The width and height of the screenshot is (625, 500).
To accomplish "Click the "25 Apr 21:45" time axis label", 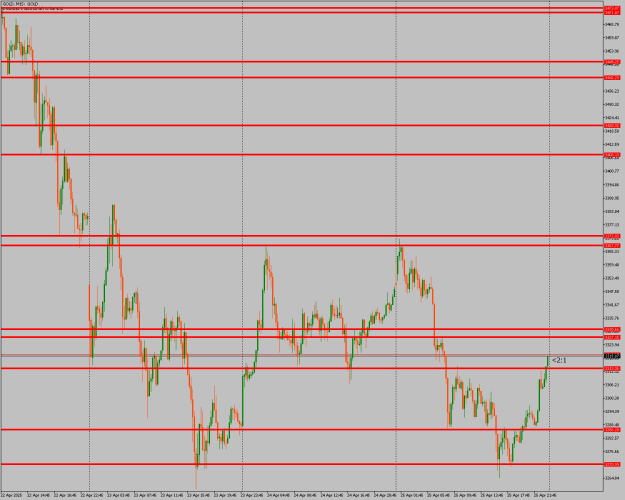I will 545,495.
